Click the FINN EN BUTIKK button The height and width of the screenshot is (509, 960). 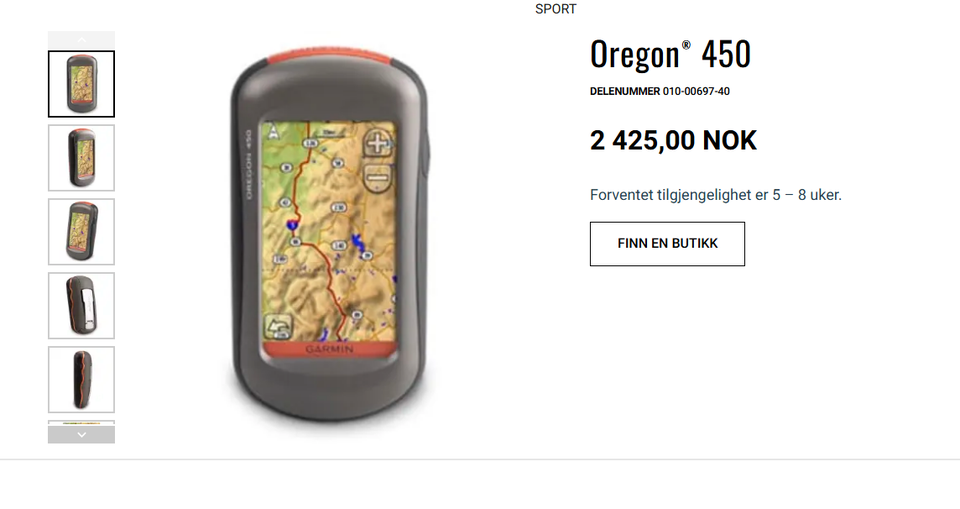tap(667, 244)
